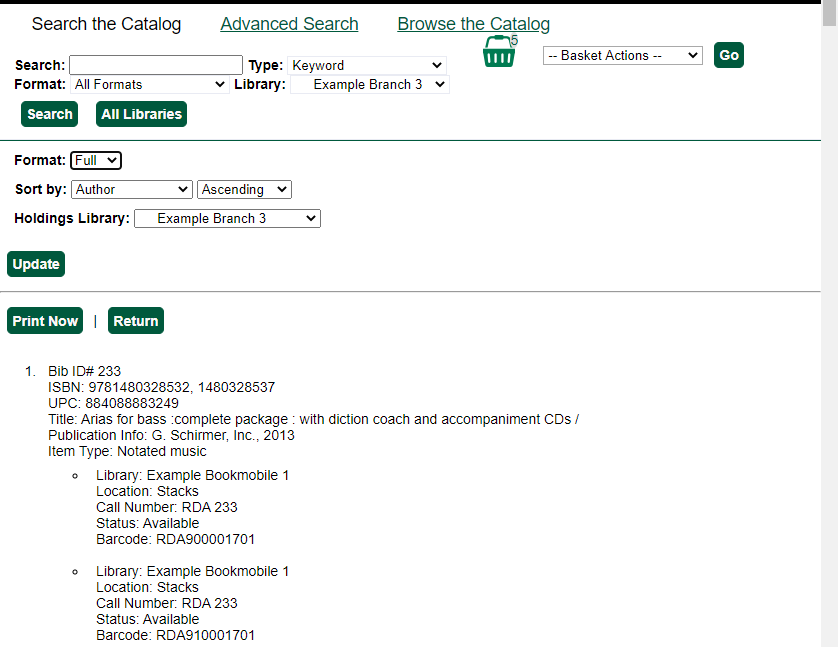The width and height of the screenshot is (838, 647).
Task: Expand the Holdings Library dropdown
Action: (227, 218)
